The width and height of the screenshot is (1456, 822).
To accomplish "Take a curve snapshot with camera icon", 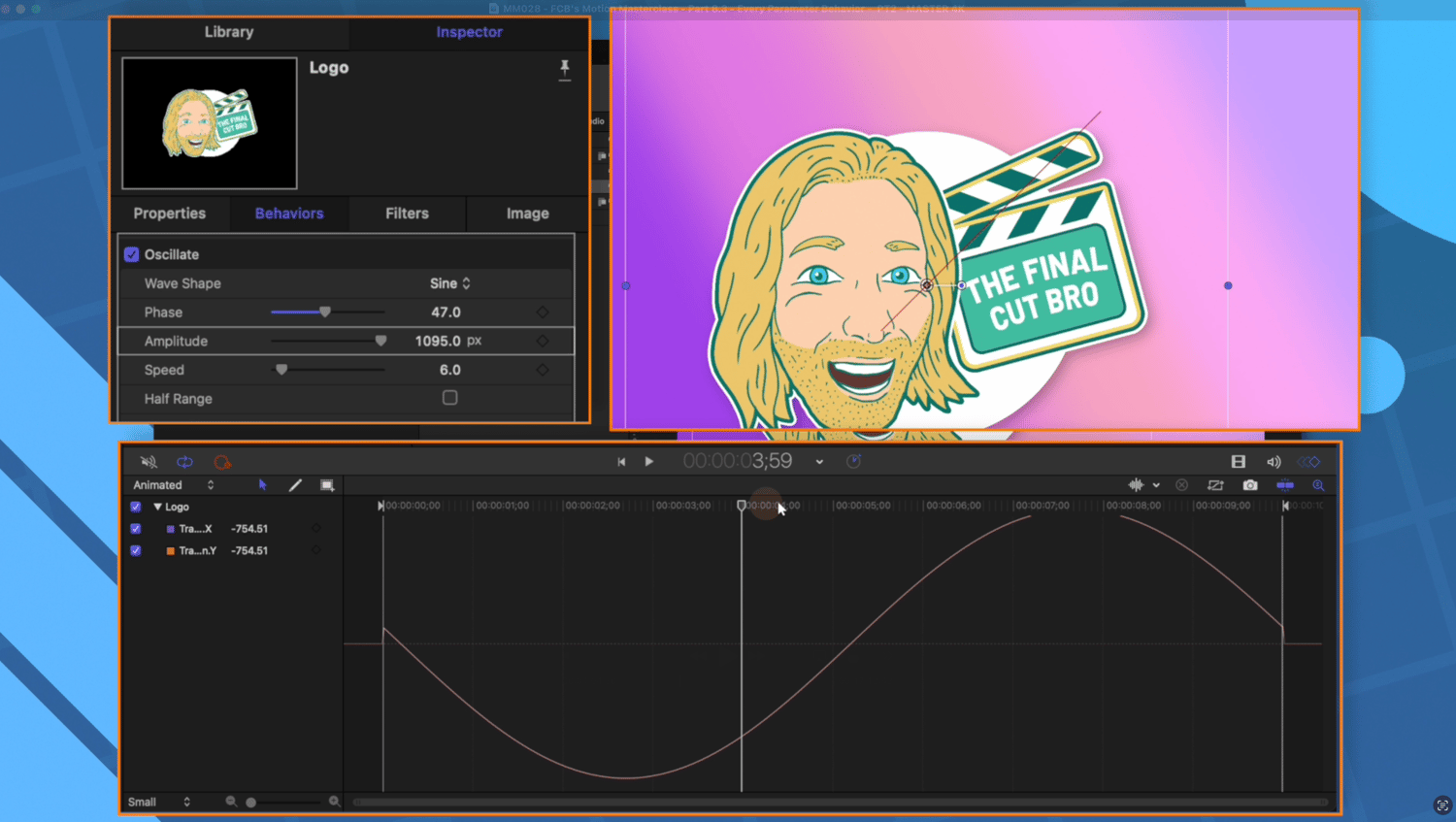I will pos(1250,485).
